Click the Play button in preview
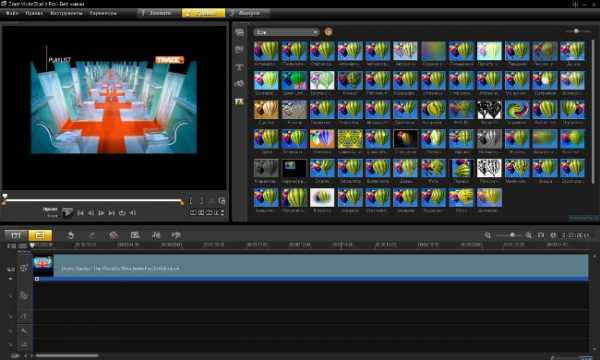The image size is (600, 360). pos(67,213)
